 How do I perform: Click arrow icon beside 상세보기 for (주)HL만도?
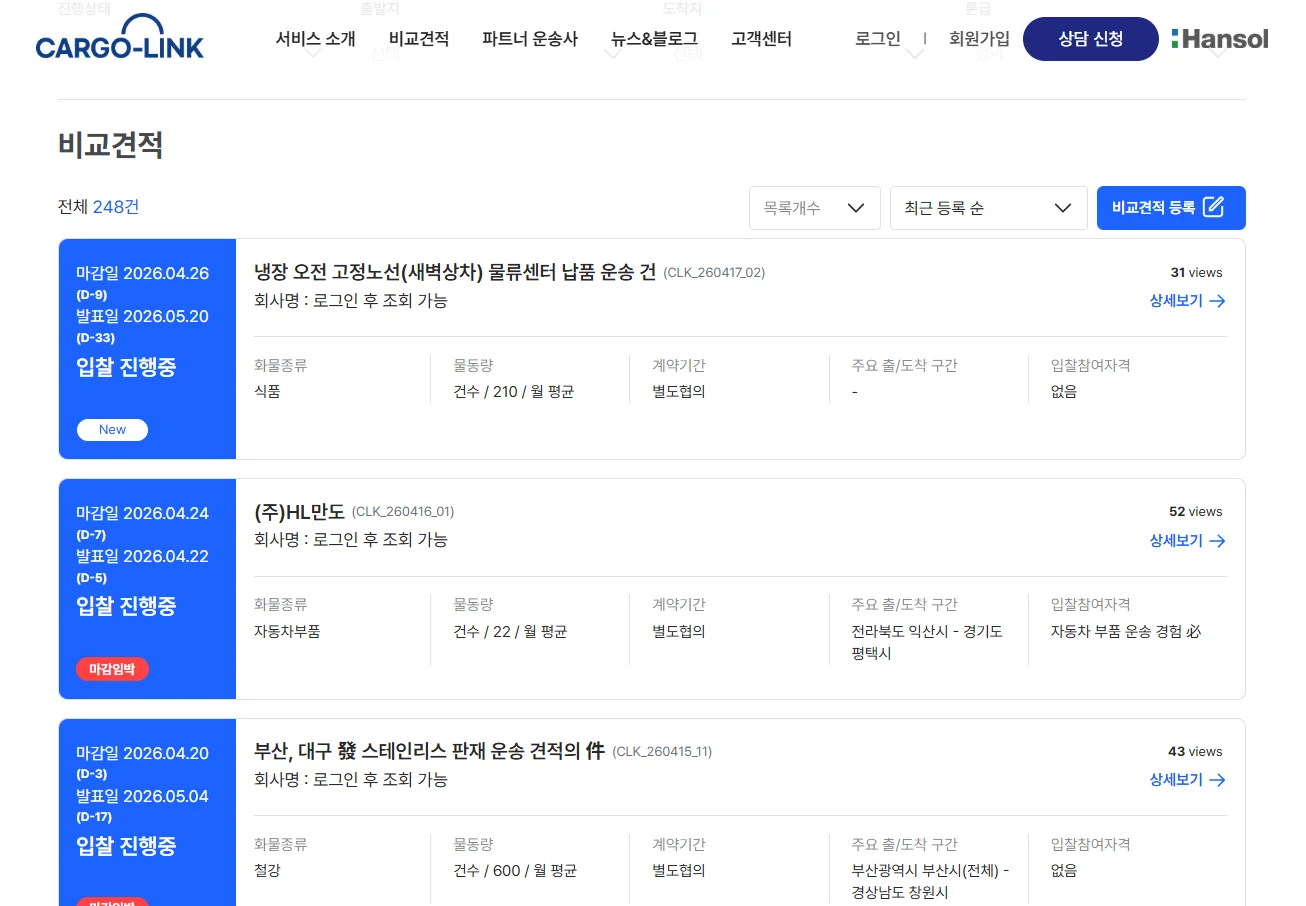pos(1217,541)
